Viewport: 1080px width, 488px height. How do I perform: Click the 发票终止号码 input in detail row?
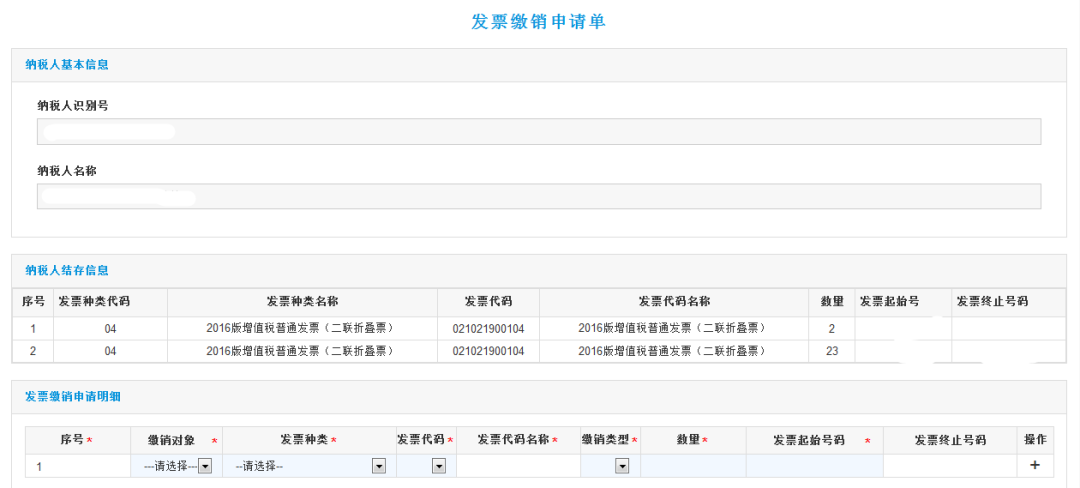(950, 466)
